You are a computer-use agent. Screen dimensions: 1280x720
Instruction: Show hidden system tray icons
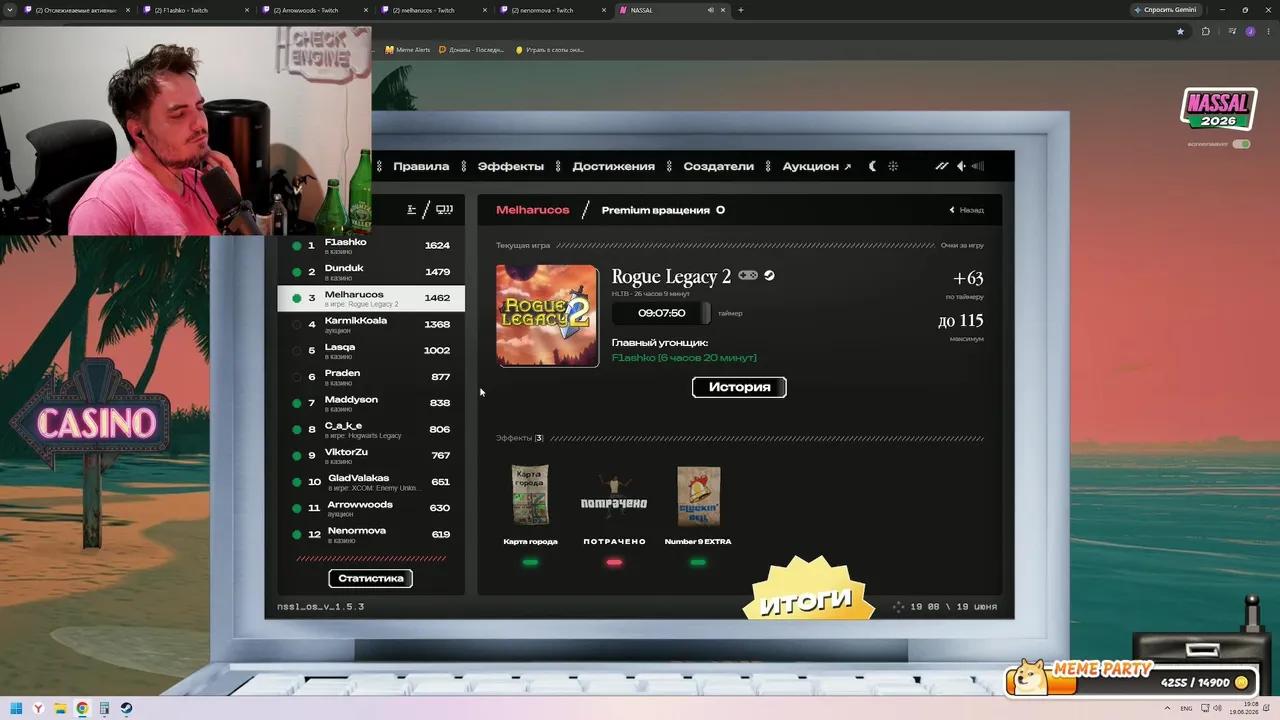coord(1167,708)
